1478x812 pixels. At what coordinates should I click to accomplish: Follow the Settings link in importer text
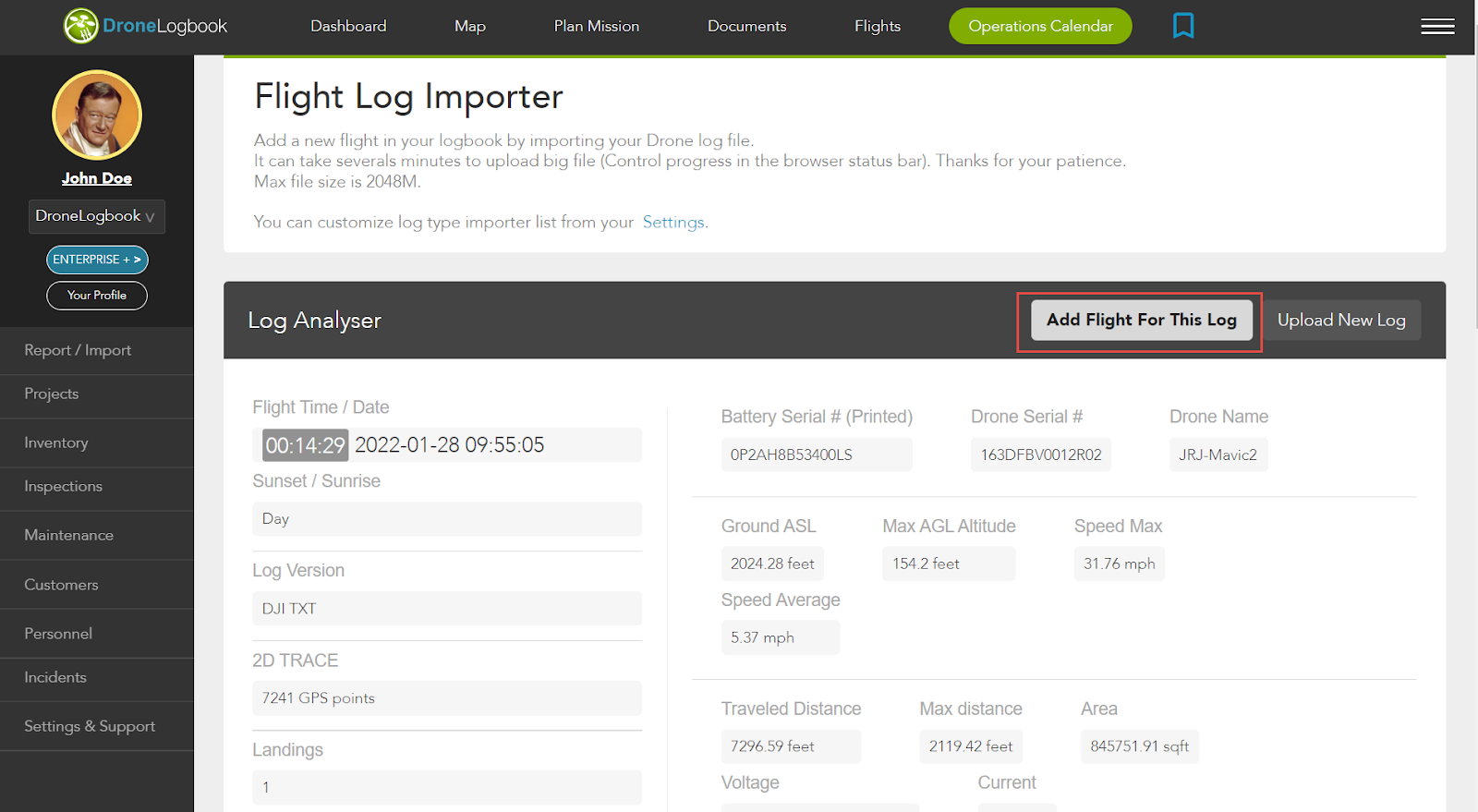click(x=673, y=222)
